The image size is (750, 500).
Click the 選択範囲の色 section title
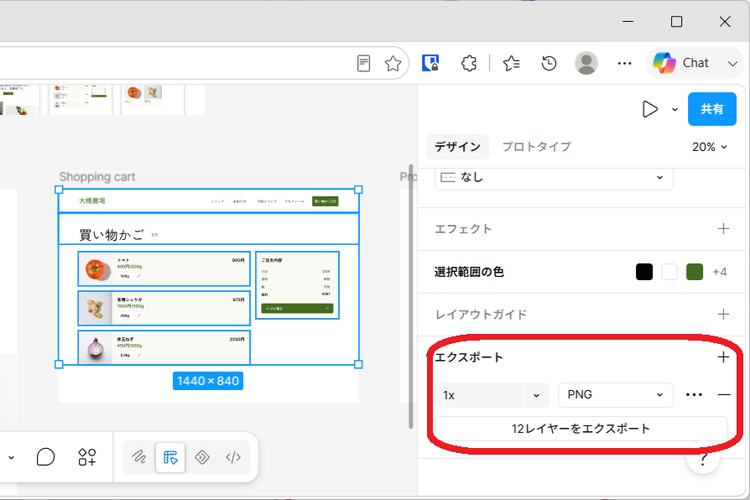coord(469,272)
